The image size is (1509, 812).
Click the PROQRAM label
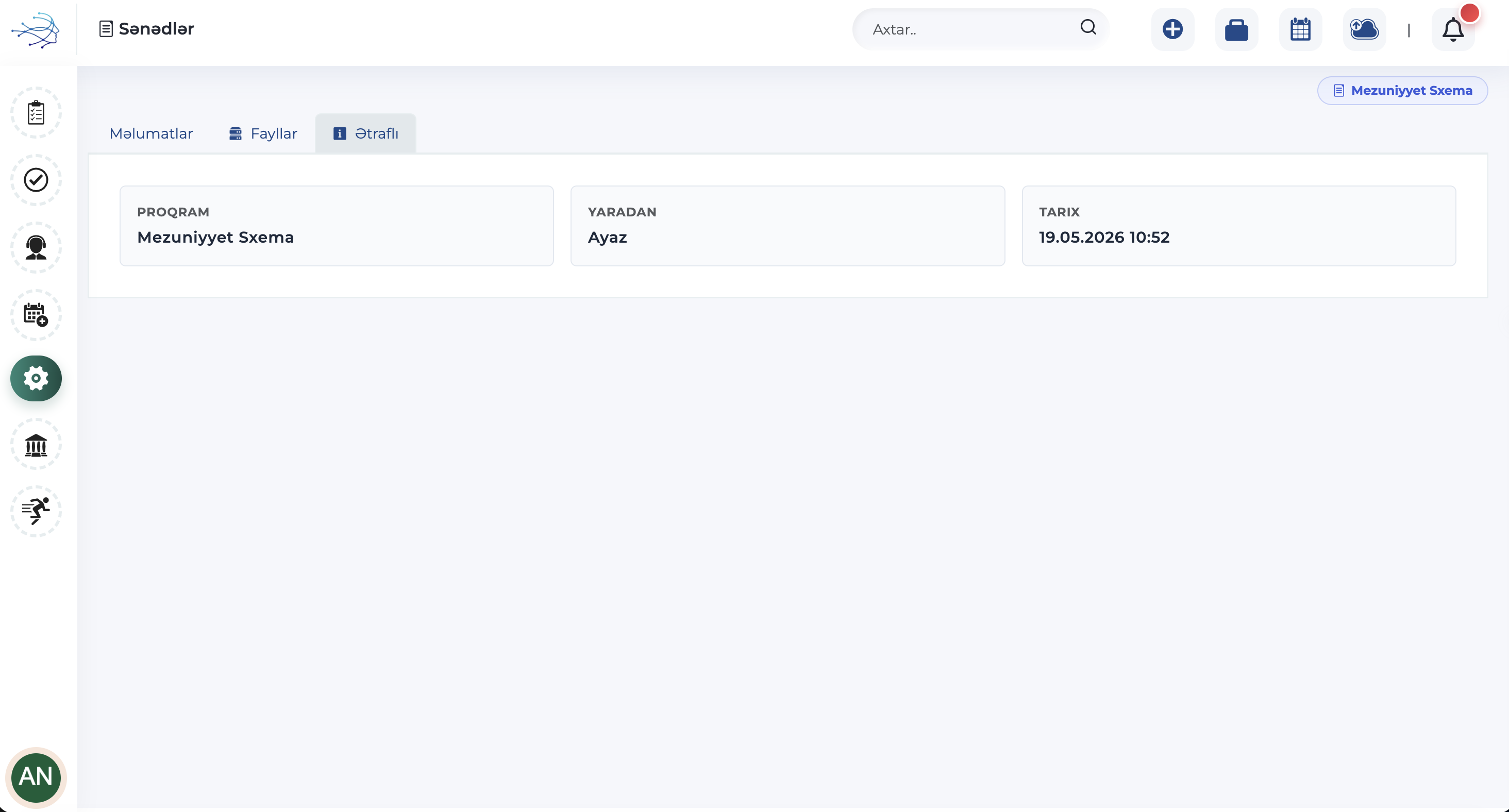point(173,212)
